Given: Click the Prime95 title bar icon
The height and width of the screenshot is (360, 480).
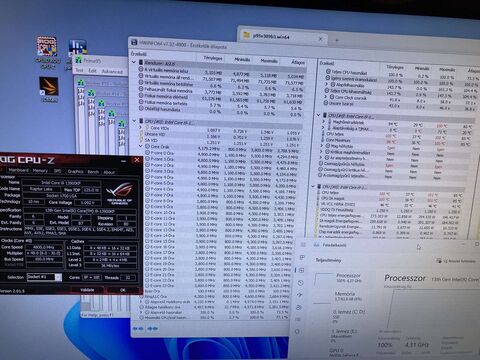Looking at the screenshot, I should click(78, 61).
